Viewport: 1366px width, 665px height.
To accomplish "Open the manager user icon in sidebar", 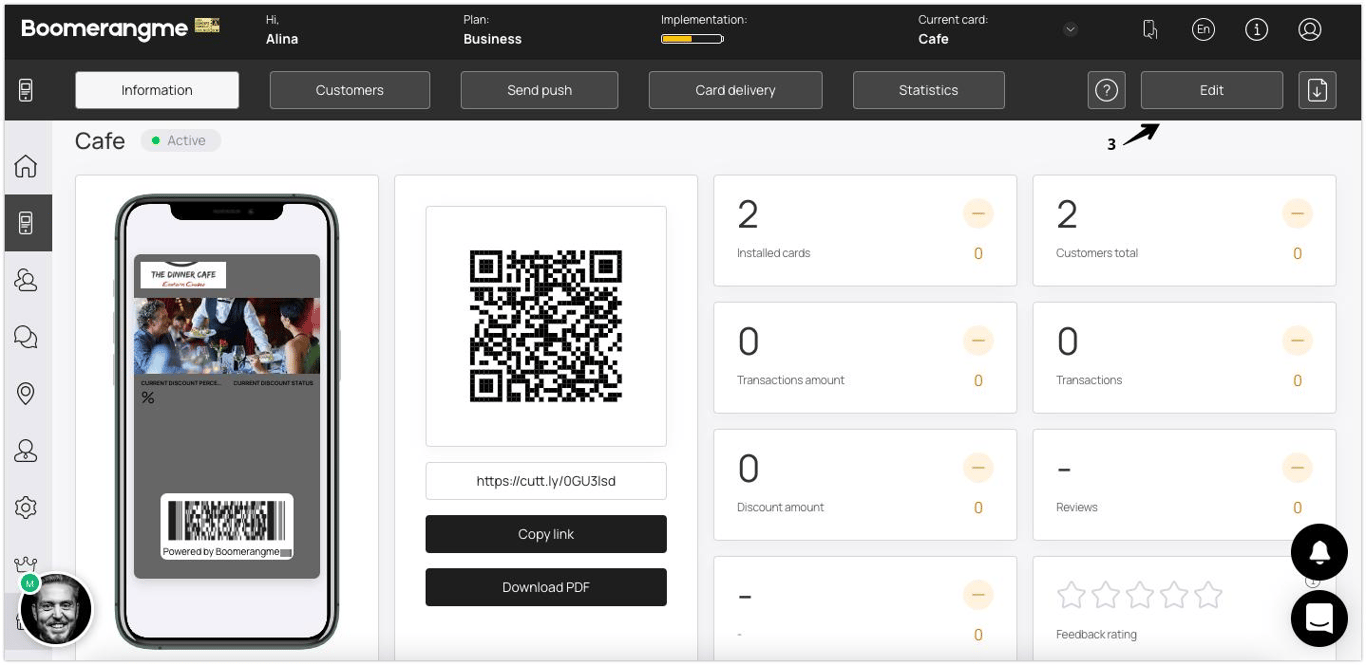I will 26,451.
